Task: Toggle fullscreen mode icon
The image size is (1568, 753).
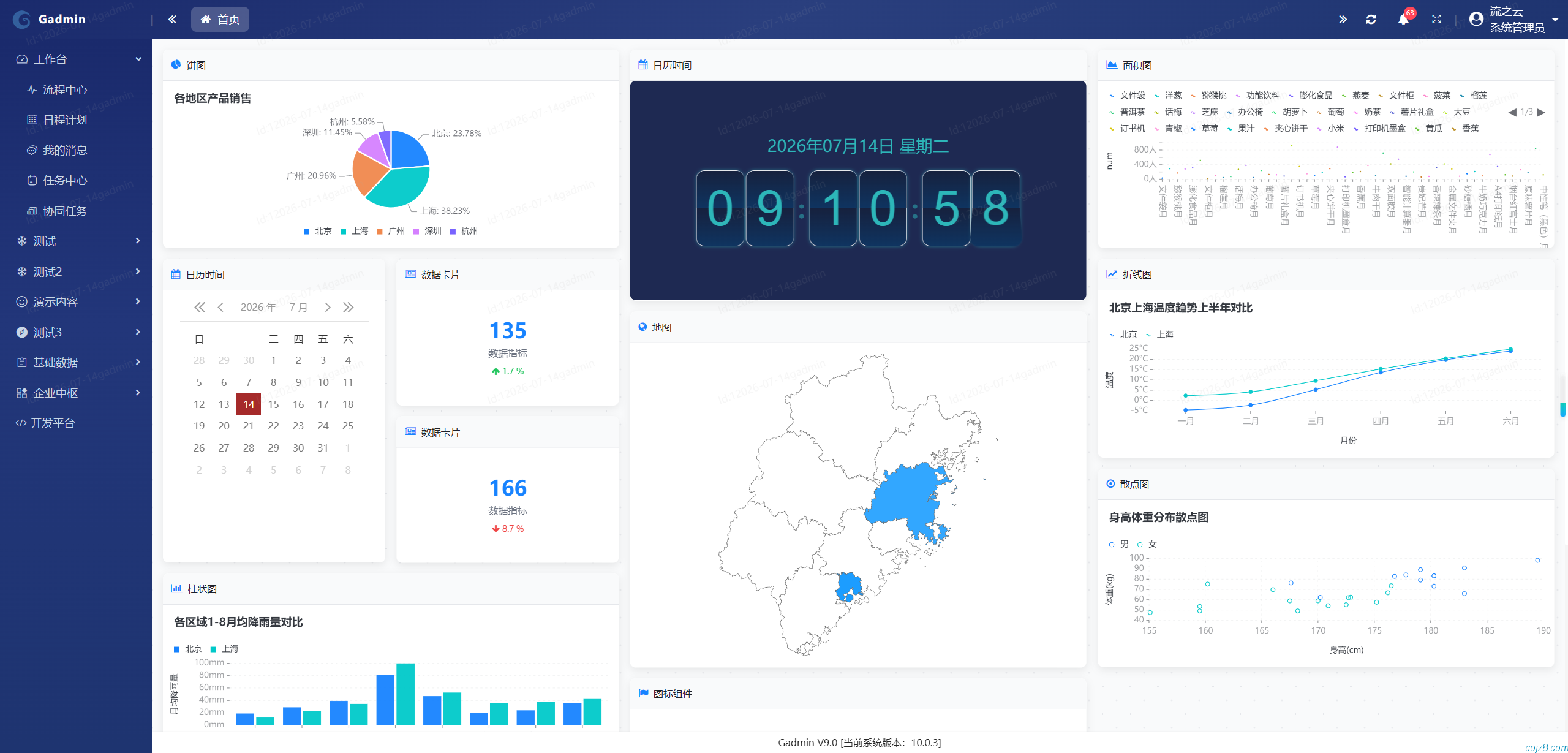Action: point(1436,20)
